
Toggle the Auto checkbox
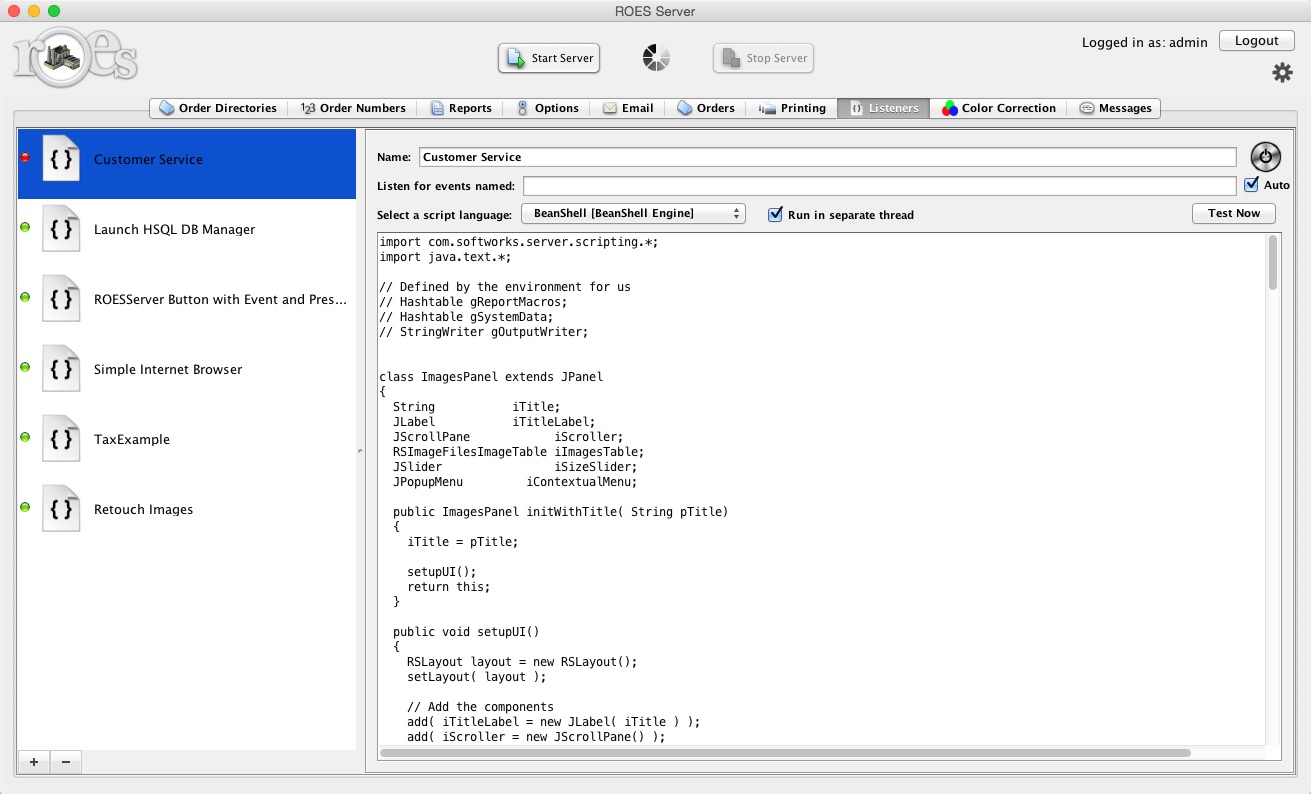[1251, 185]
